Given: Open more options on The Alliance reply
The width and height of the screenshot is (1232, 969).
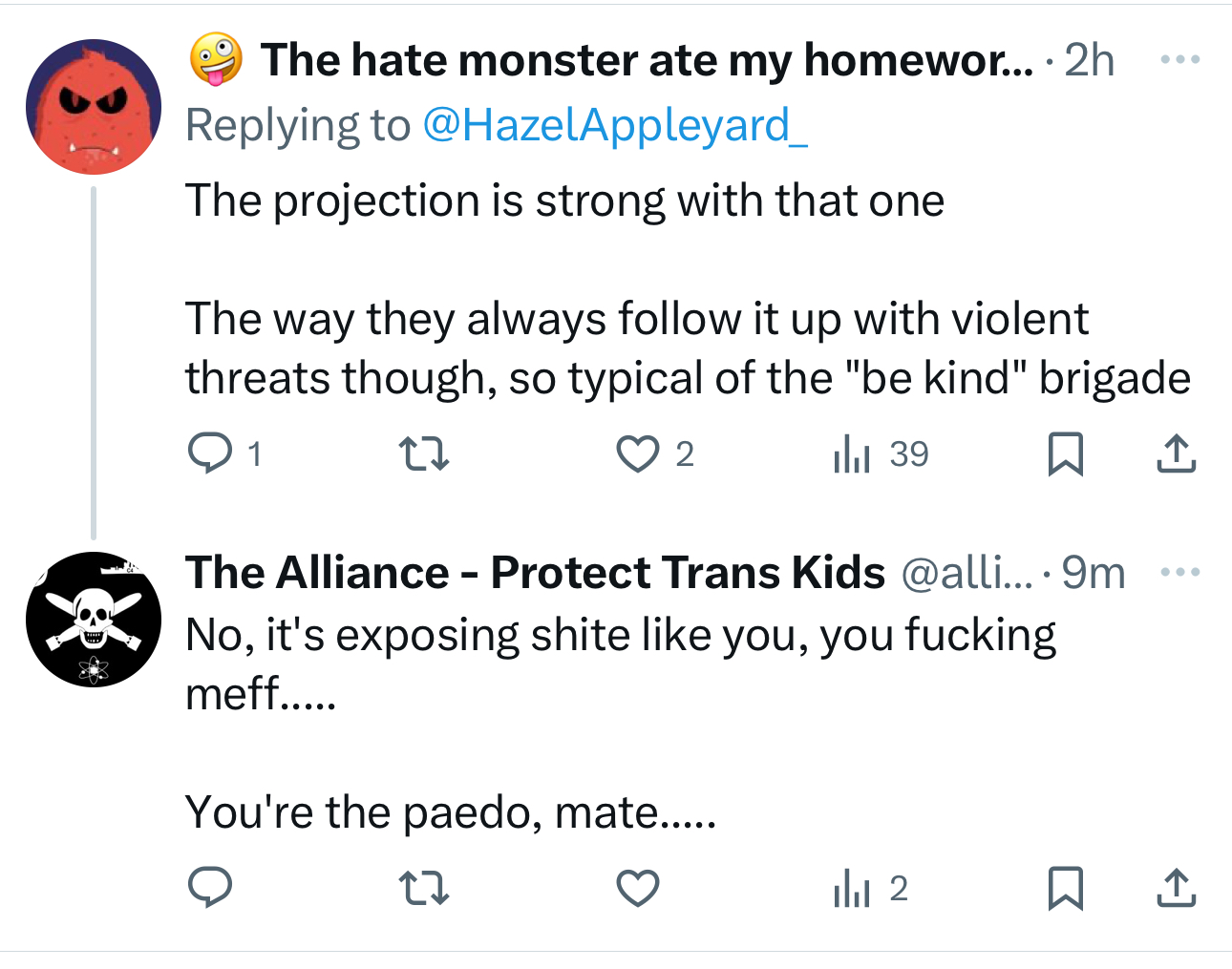Looking at the screenshot, I should point(1179,572).
